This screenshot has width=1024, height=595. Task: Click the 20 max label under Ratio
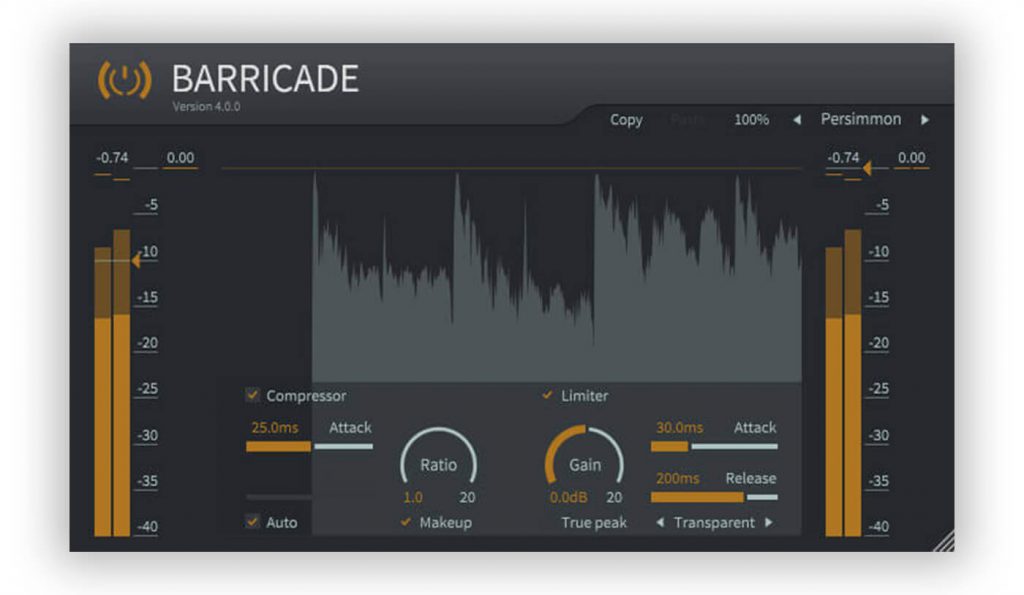click(x=467, y=498)
